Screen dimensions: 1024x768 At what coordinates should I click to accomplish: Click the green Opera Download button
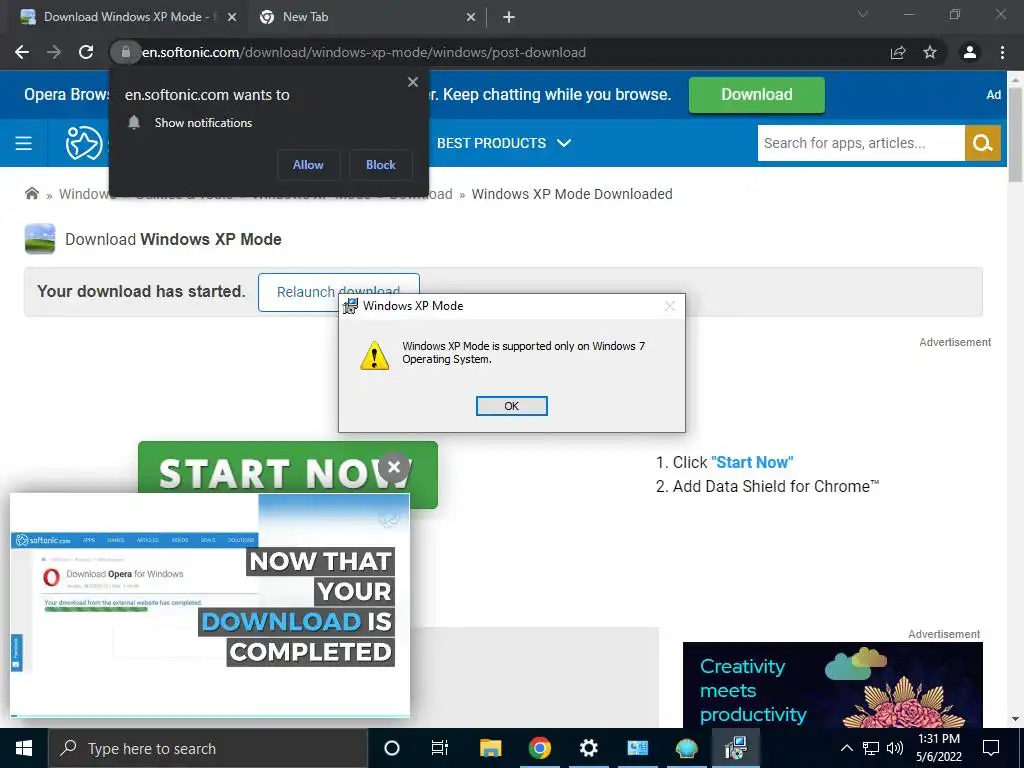coord(756,95)
